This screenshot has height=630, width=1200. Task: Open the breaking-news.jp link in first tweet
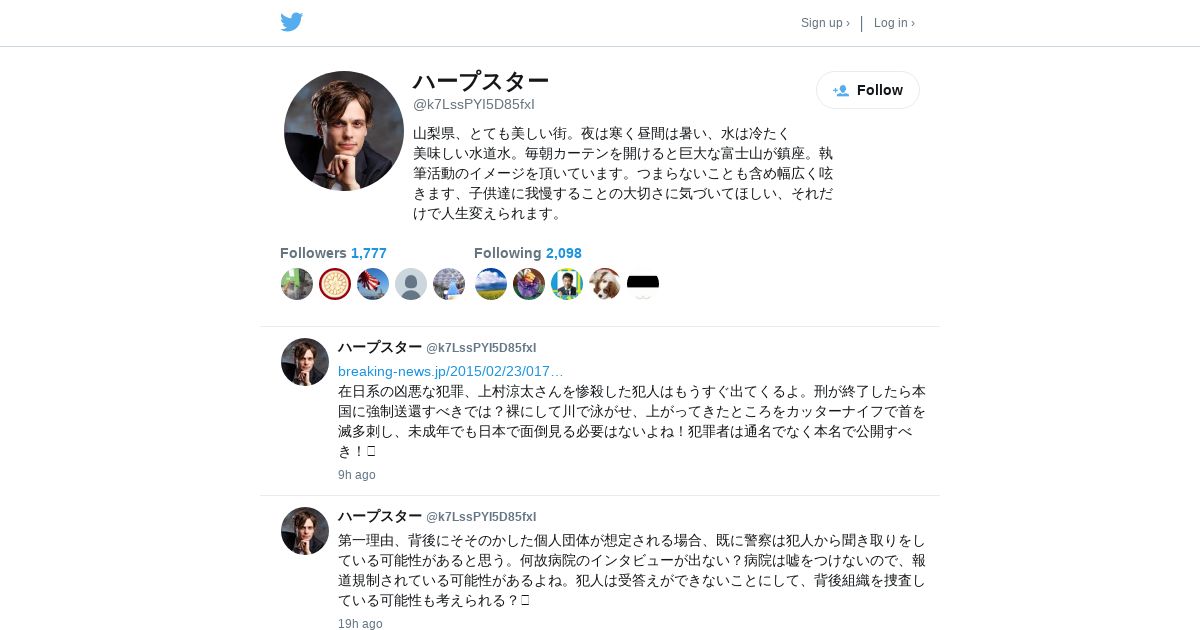(450, 371)
